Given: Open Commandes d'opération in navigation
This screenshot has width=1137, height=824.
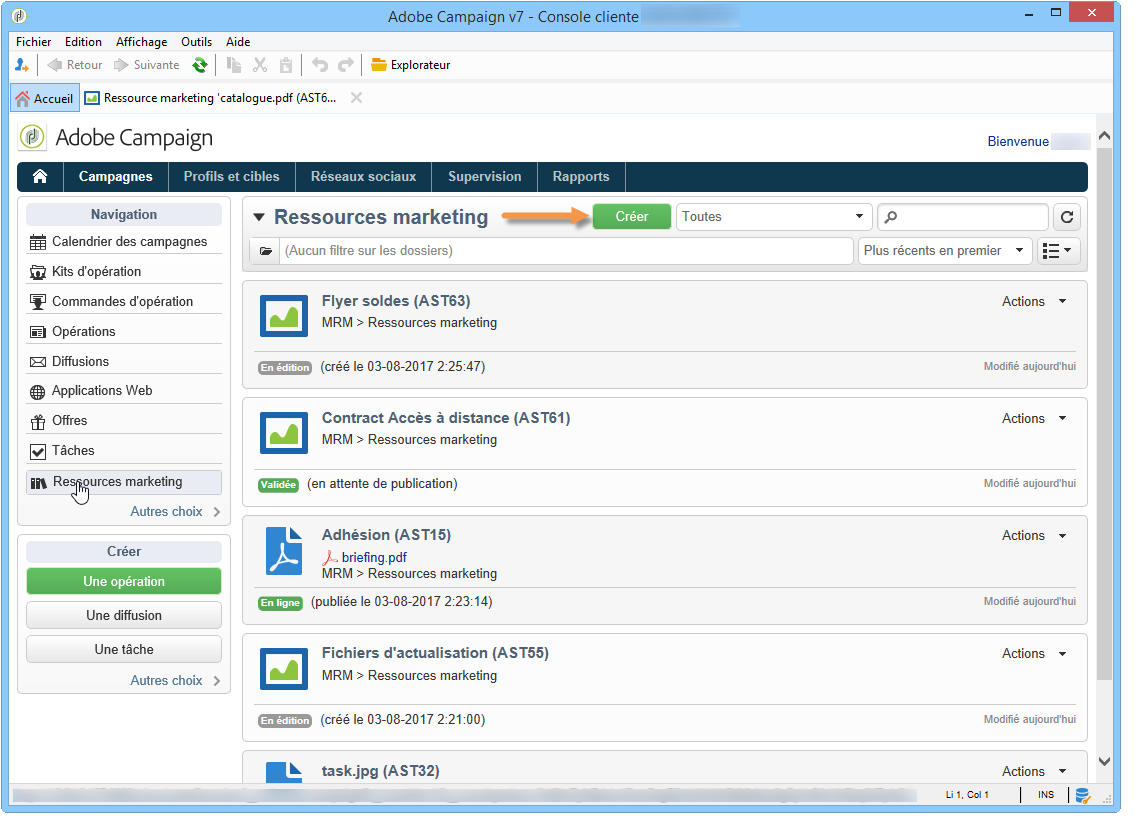Looking at the screenshot, I should click(124, 301).
